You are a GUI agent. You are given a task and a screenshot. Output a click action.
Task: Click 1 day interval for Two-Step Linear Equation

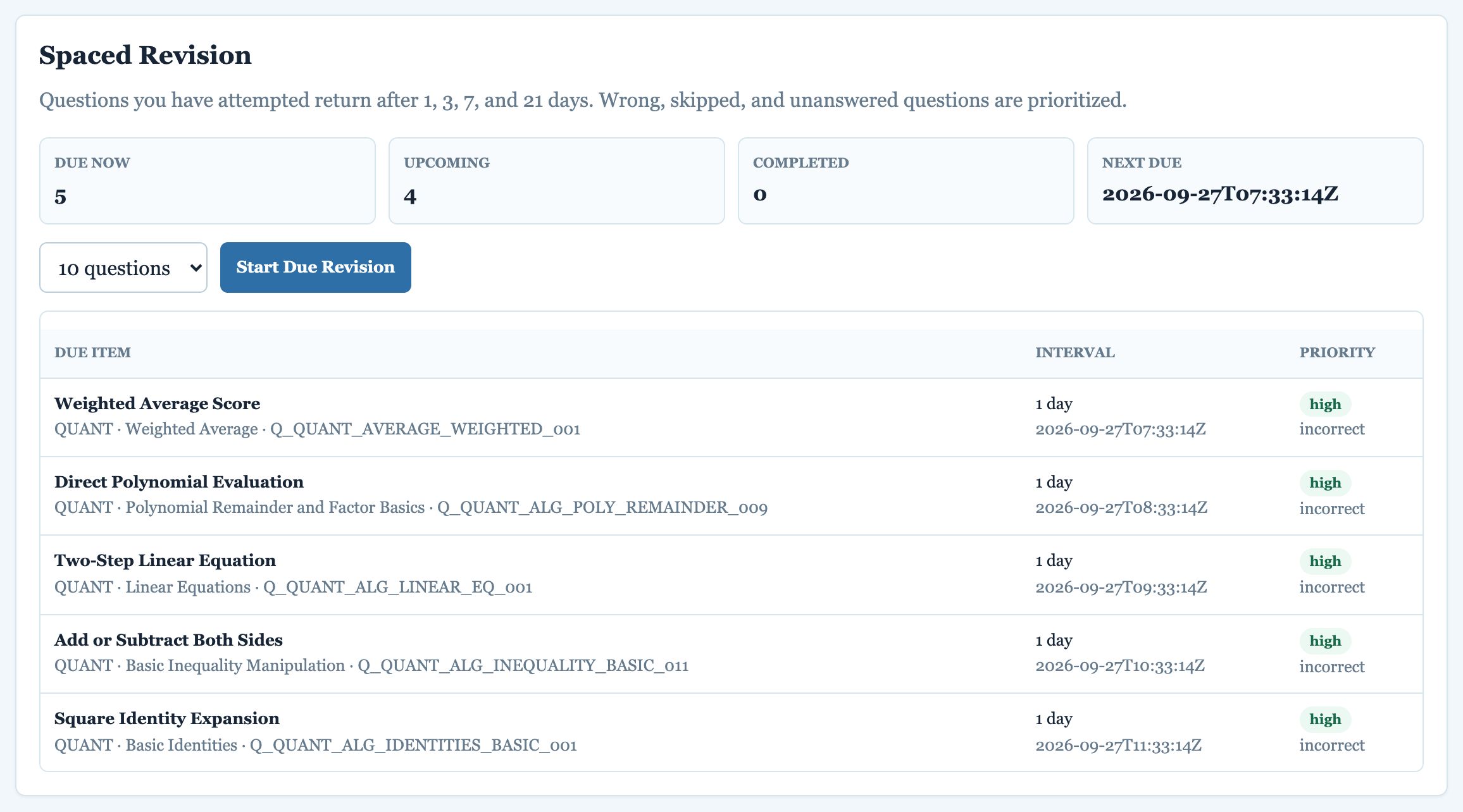tap(1054, 561)
